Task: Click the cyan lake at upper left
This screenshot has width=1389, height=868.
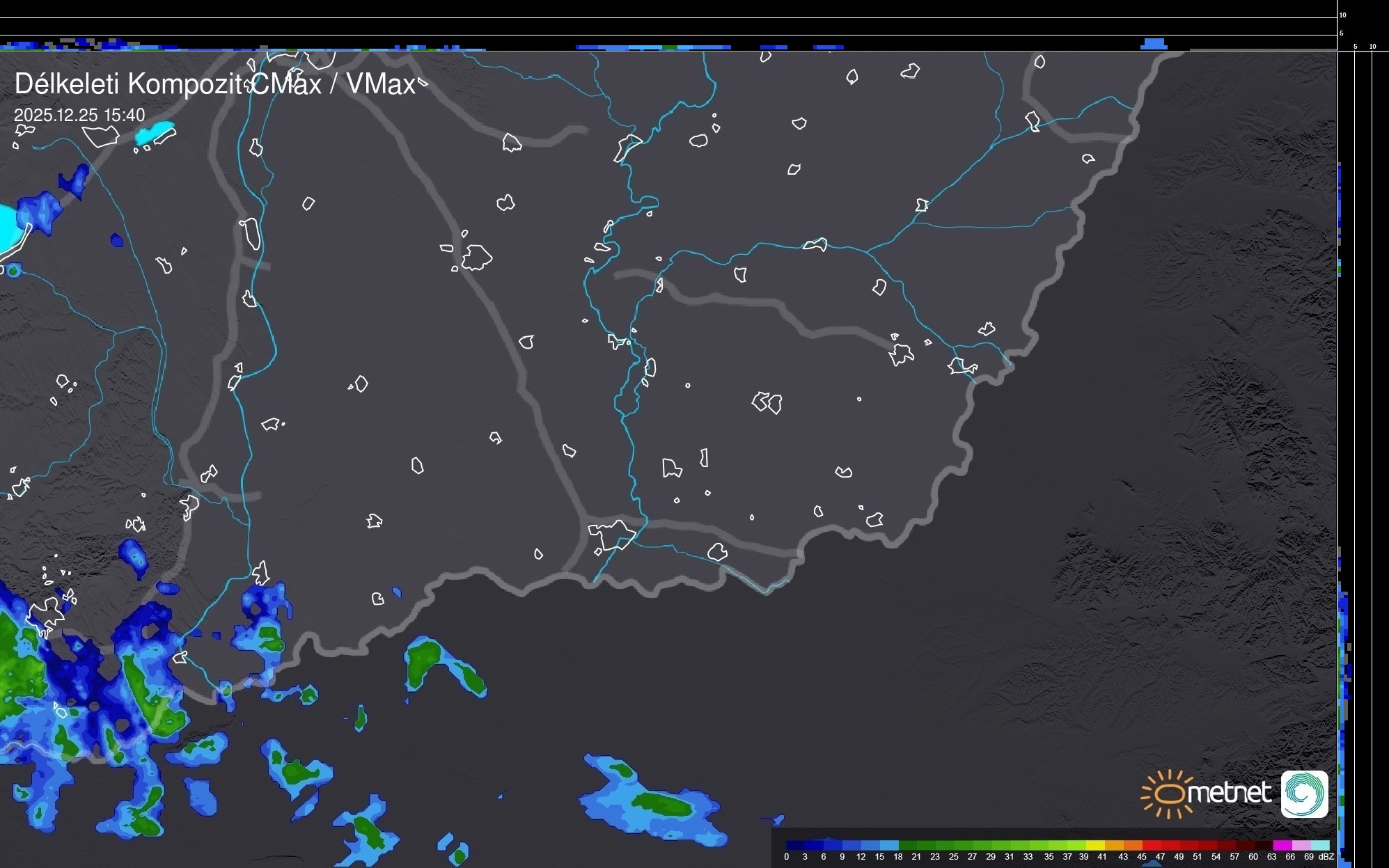Action: [155, 132]
